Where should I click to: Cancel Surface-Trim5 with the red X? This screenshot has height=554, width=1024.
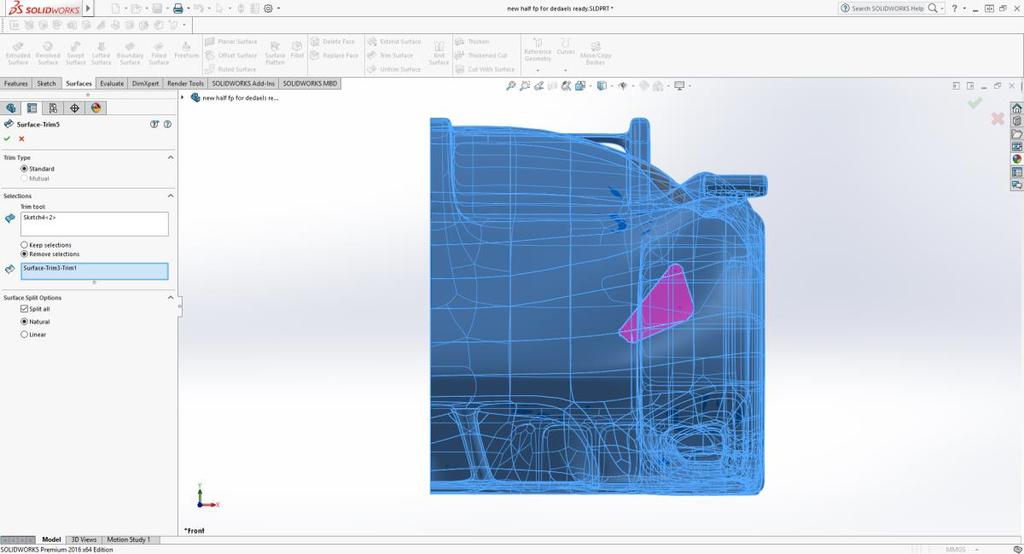tap(22, 138)
